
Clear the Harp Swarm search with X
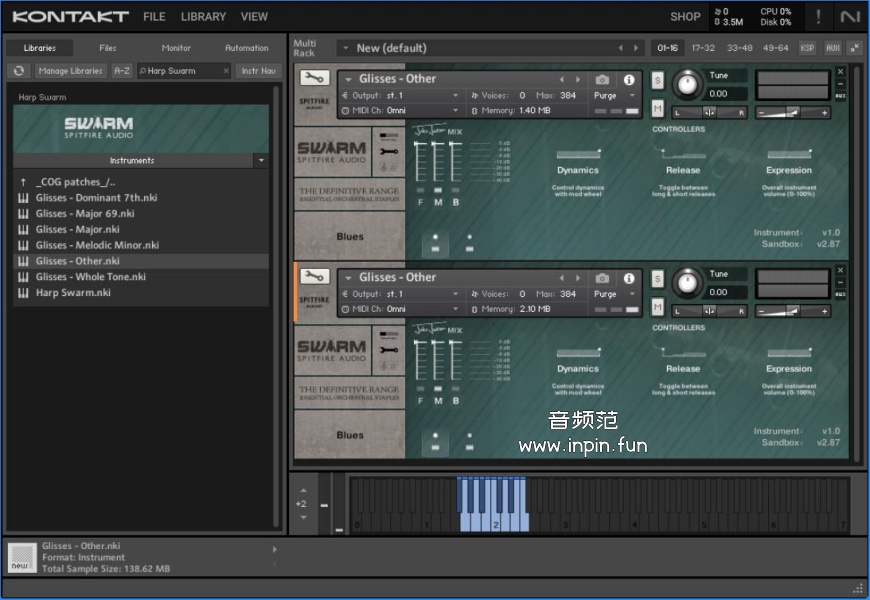226,71
